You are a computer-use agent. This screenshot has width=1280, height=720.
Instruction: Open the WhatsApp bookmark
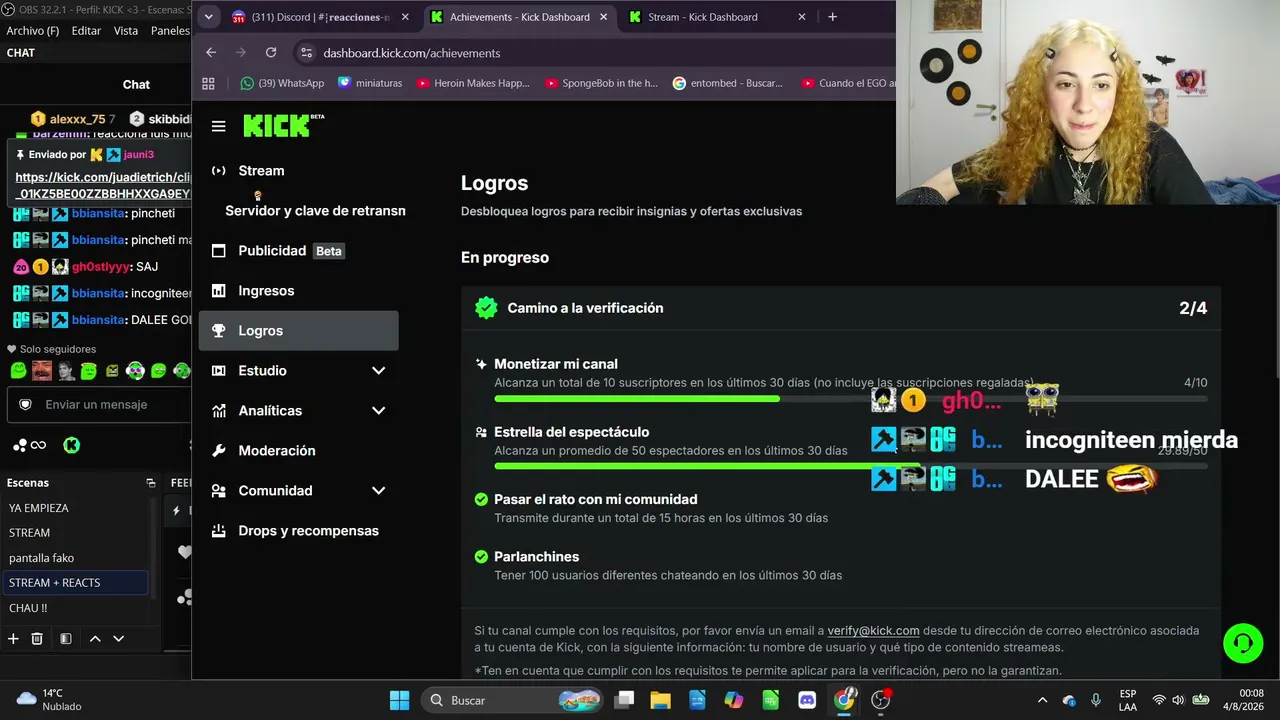click(x=282, y=83)
